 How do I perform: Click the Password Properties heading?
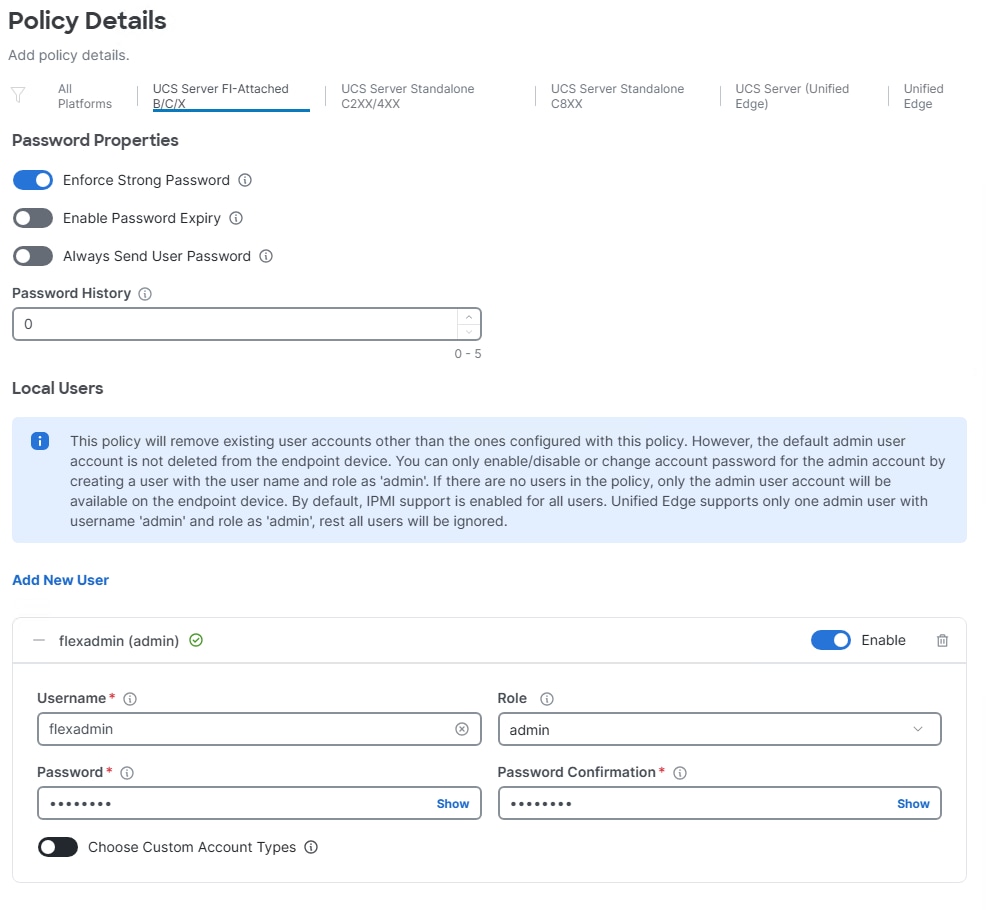[95, 140]
